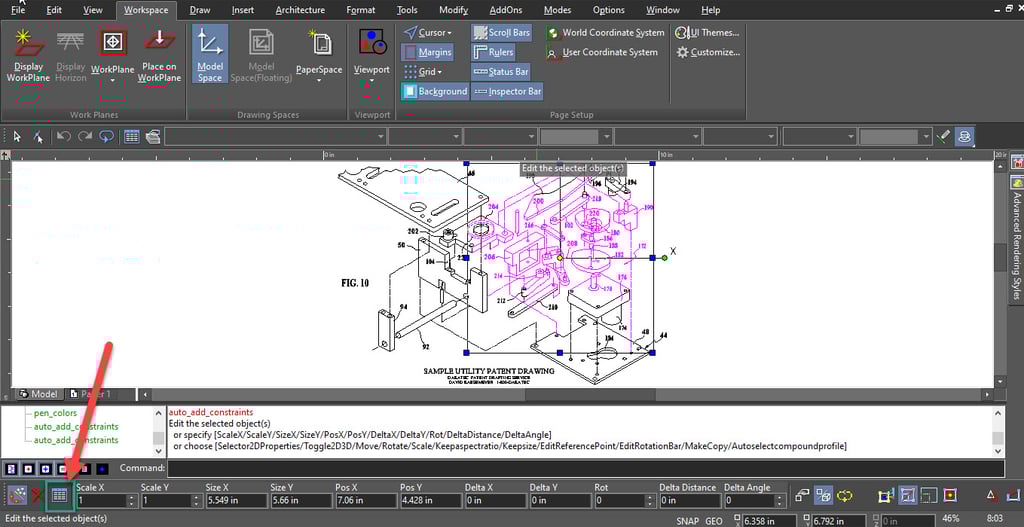Expand the Grid dropdown
The image size is (1024, 527).
point(440,72)
